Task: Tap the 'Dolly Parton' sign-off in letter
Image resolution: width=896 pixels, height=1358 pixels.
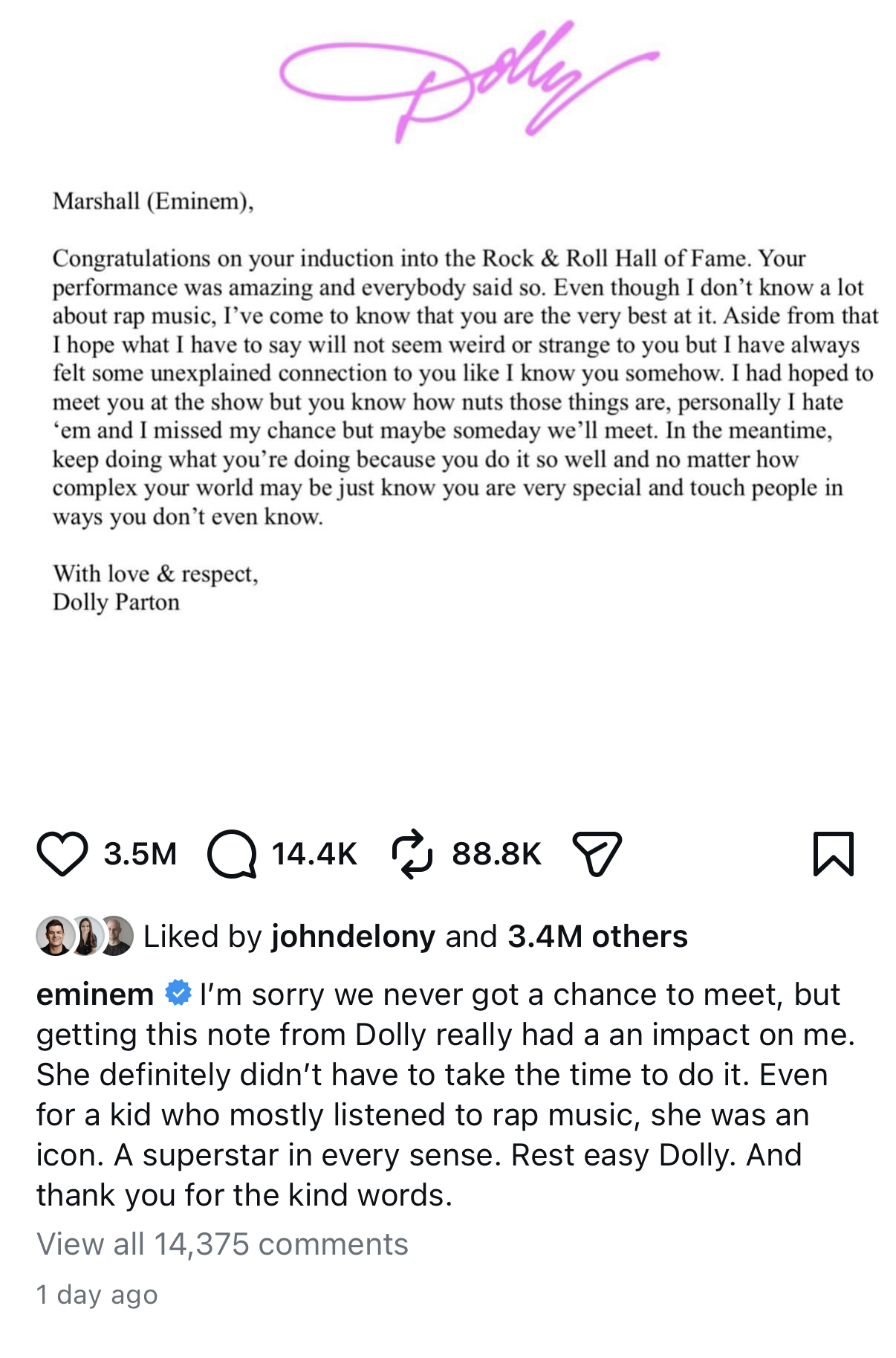Action: 116,602
